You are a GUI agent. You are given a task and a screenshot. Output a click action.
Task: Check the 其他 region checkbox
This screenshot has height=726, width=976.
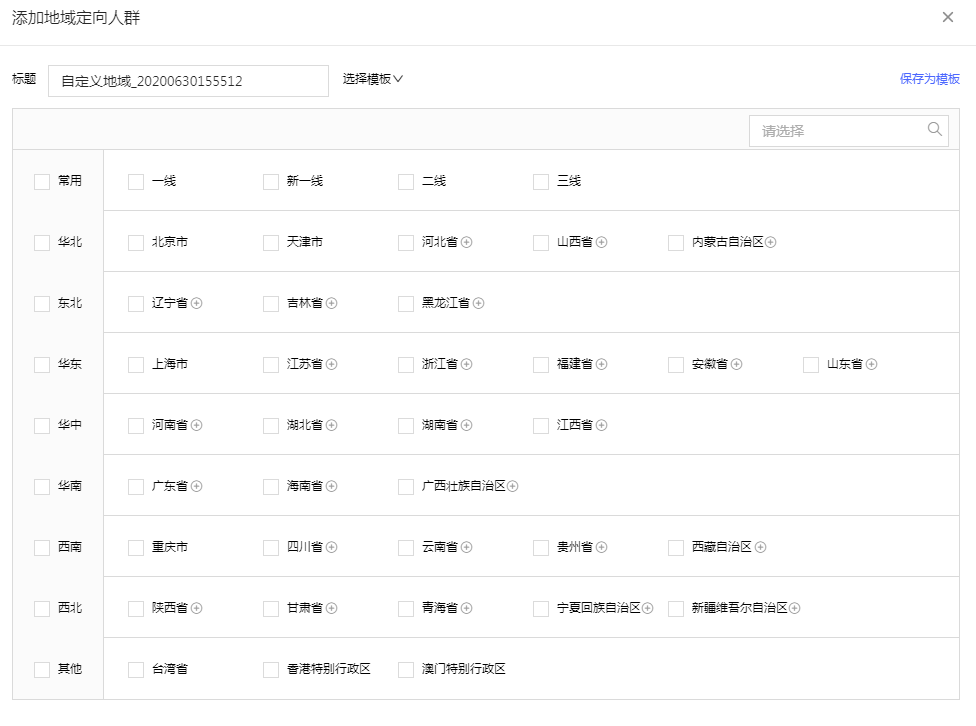[x=42, y=670]
